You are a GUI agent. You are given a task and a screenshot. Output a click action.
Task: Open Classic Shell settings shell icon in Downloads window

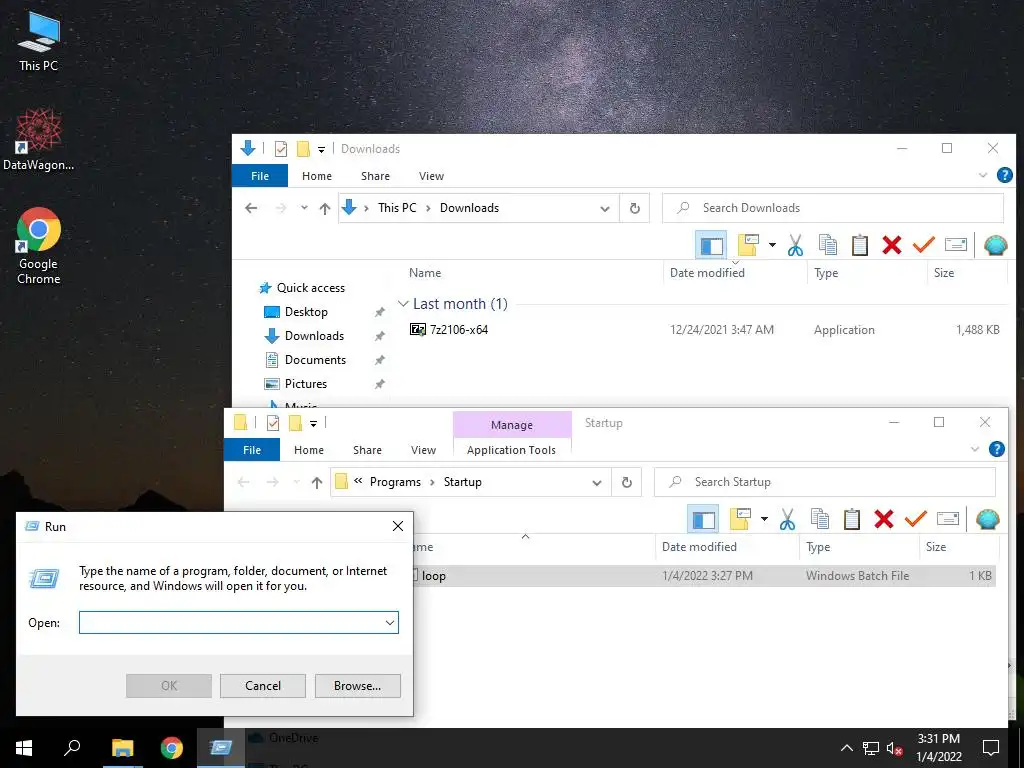pyautogui.click(x=995, y=246)
